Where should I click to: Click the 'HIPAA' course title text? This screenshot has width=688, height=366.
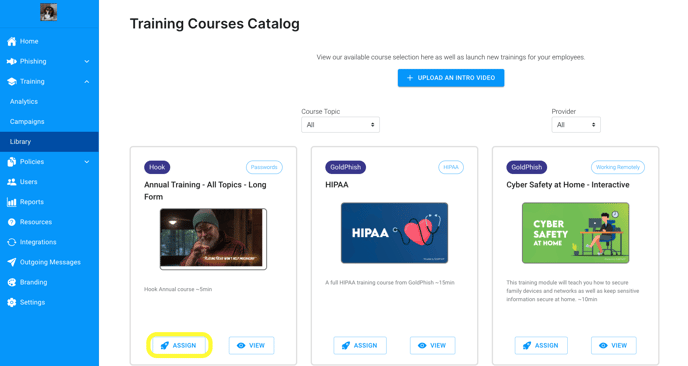(337, 185)
